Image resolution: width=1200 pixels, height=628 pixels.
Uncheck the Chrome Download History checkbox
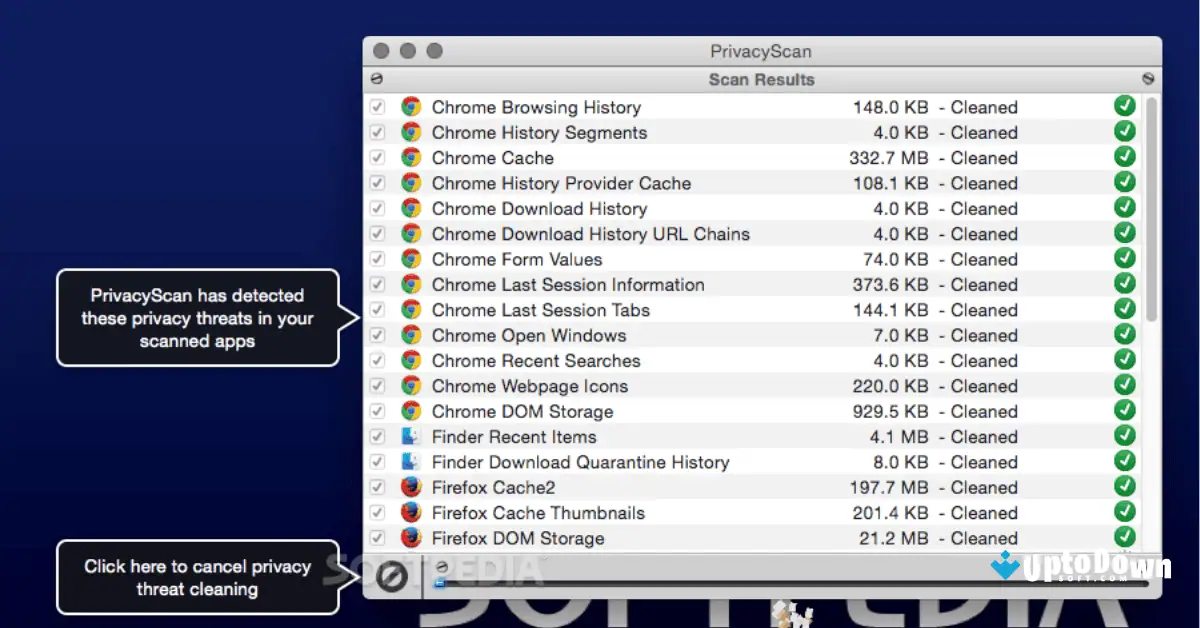click(377, 208)
